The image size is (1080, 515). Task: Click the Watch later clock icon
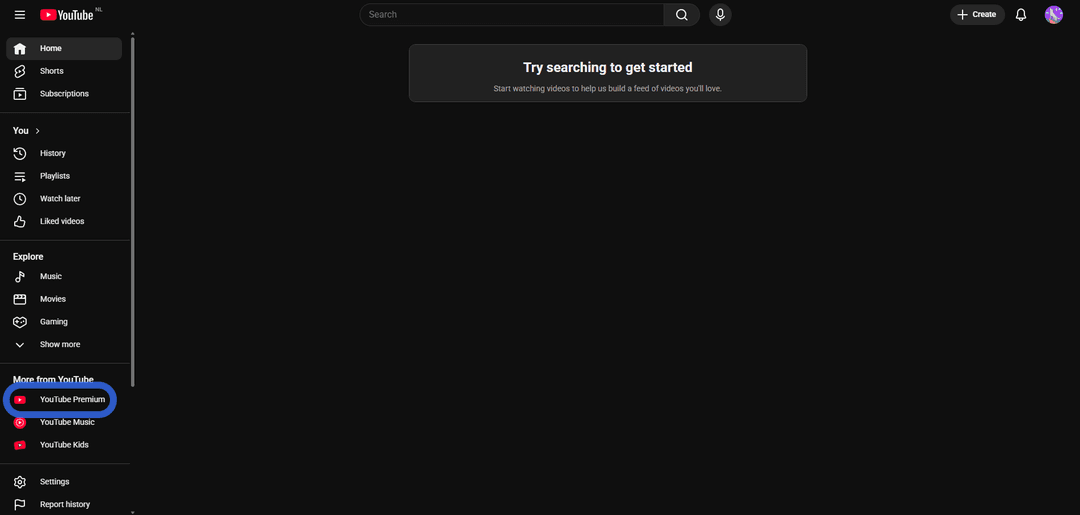coord(20,198)
